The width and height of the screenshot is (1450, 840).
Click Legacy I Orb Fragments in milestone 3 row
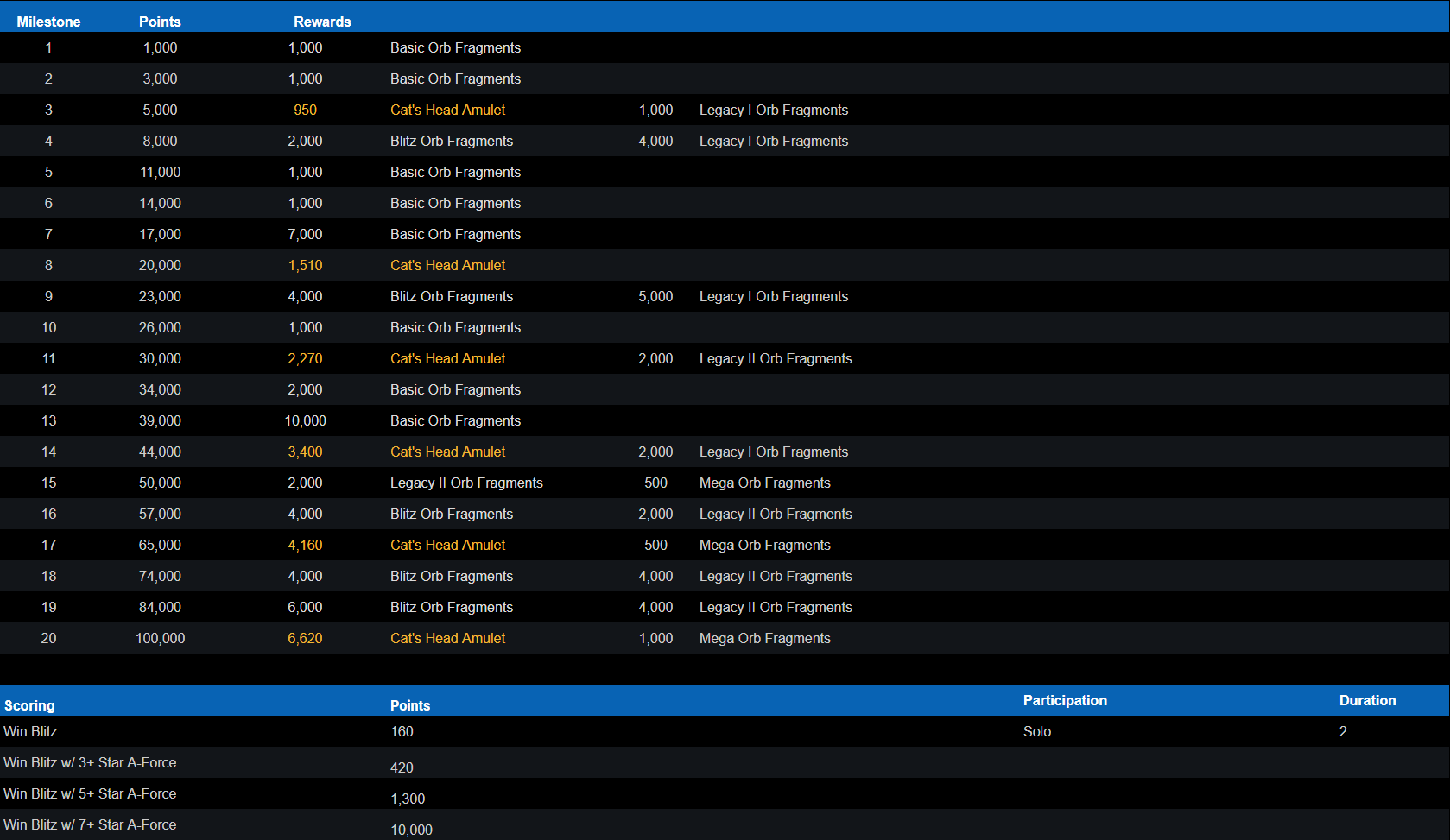774,110
